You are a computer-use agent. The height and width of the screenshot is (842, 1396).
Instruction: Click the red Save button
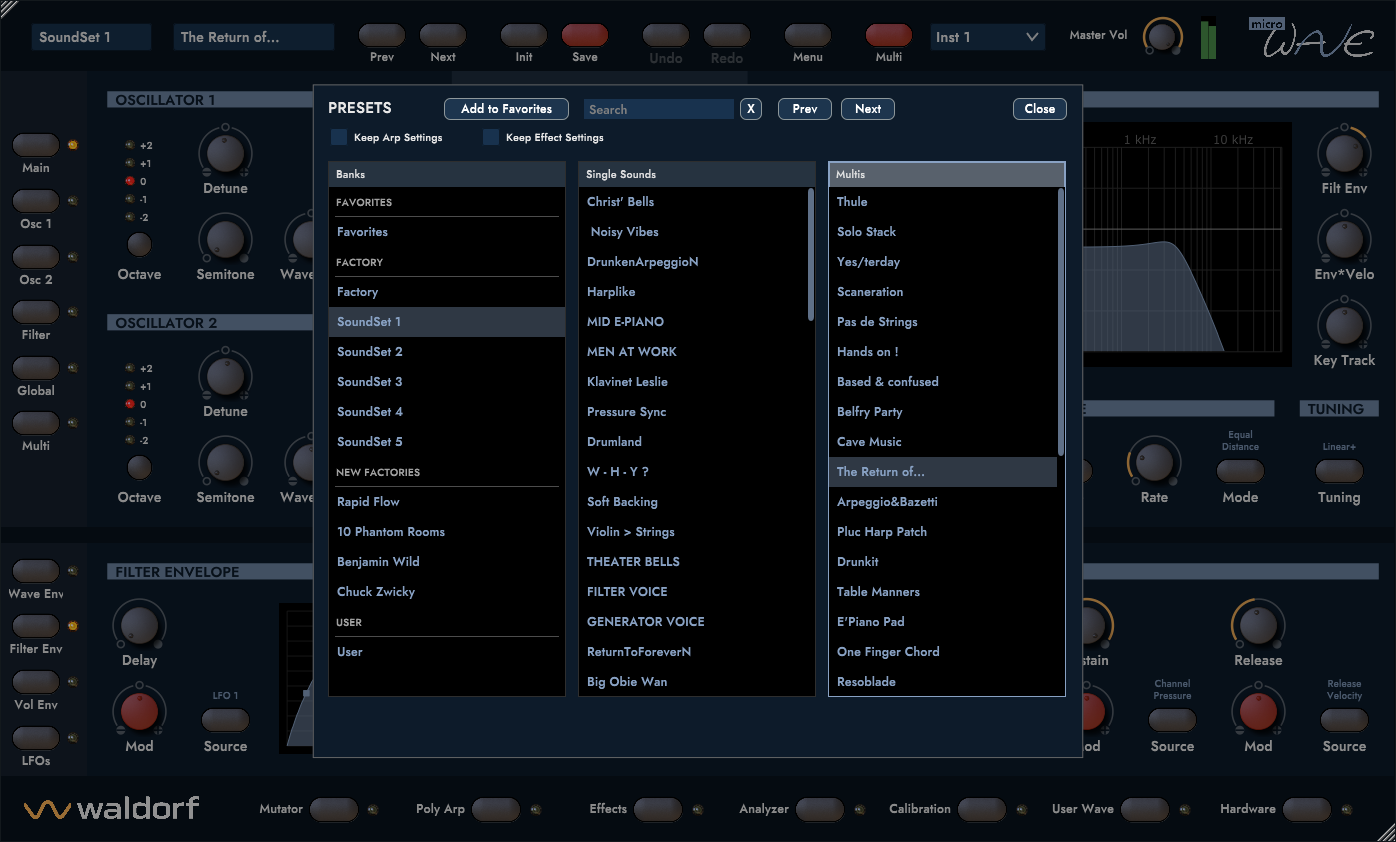pos(585,36)
